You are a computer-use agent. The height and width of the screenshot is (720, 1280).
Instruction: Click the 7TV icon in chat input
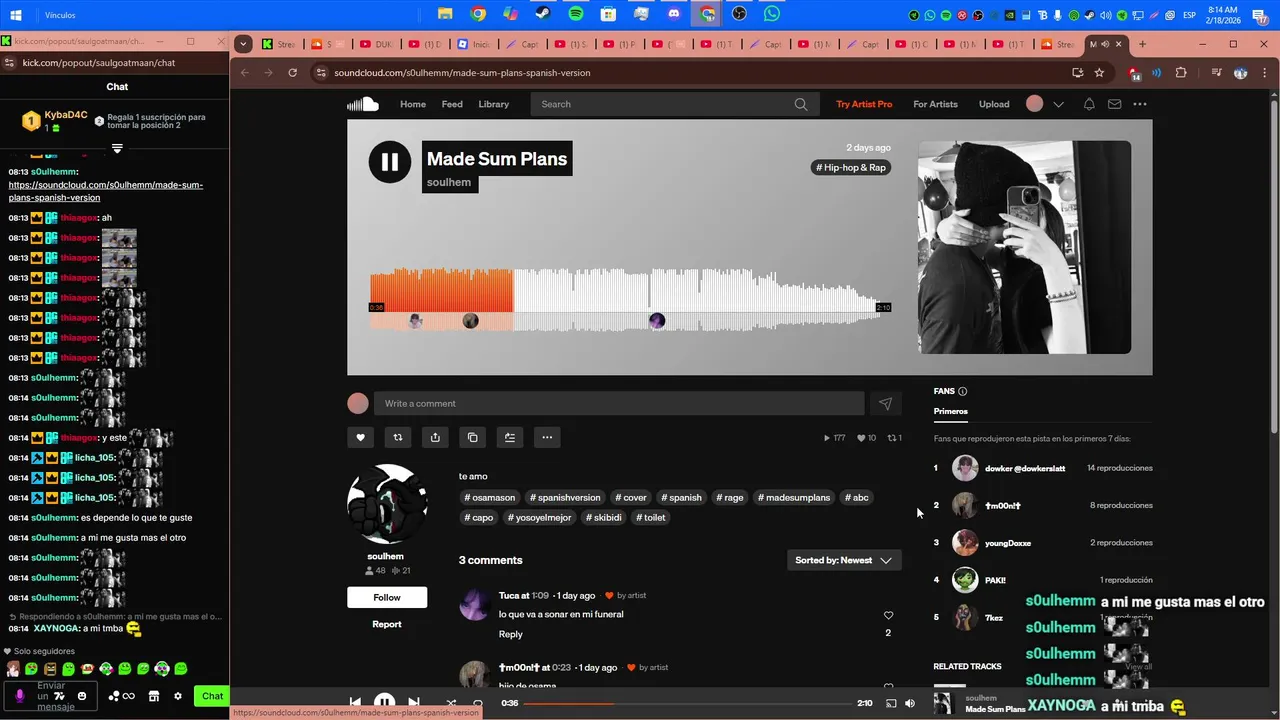59,696
